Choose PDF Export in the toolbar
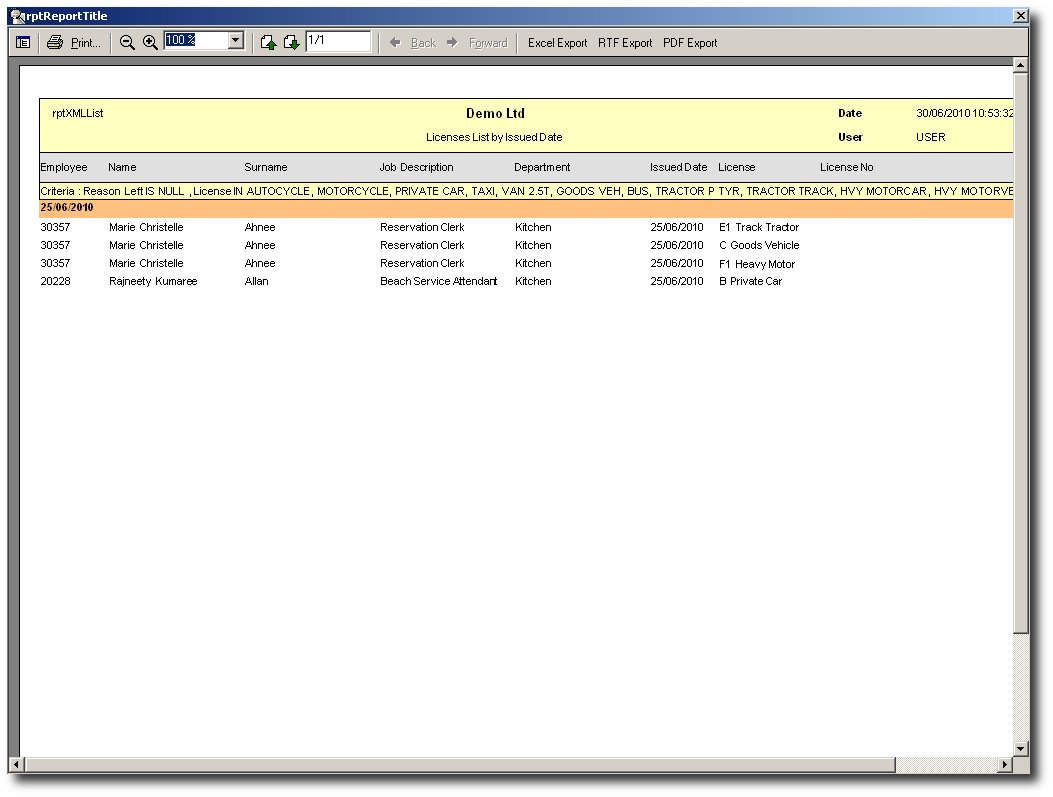Image resolution: width=1053 pixels, height=797 pixels. (690, 43)
